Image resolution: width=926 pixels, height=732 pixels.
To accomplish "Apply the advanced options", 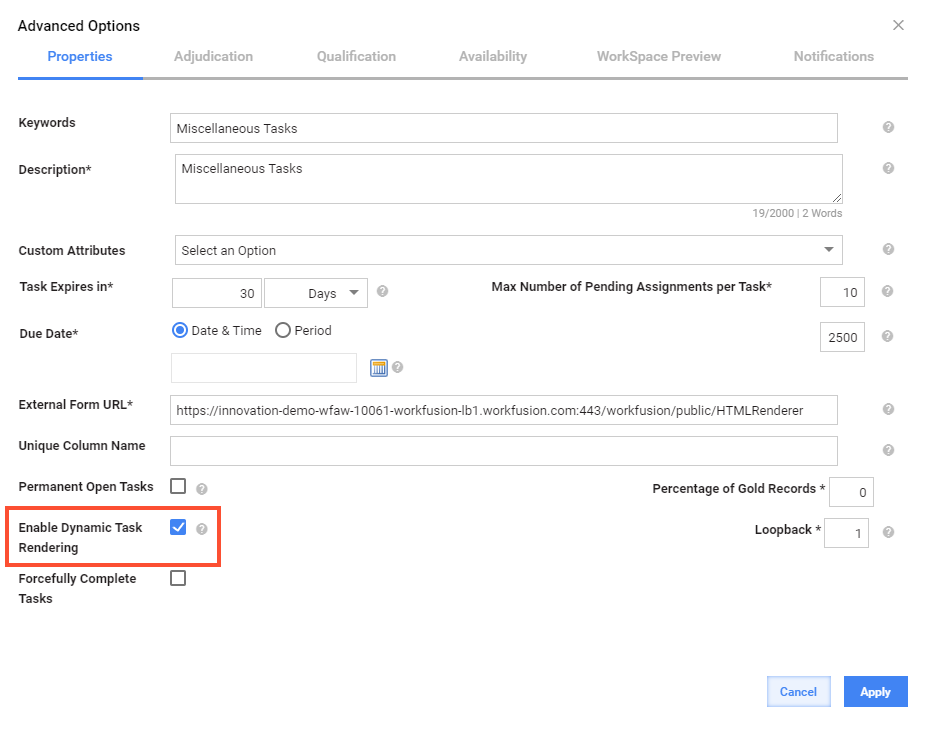I will point(875,692).
